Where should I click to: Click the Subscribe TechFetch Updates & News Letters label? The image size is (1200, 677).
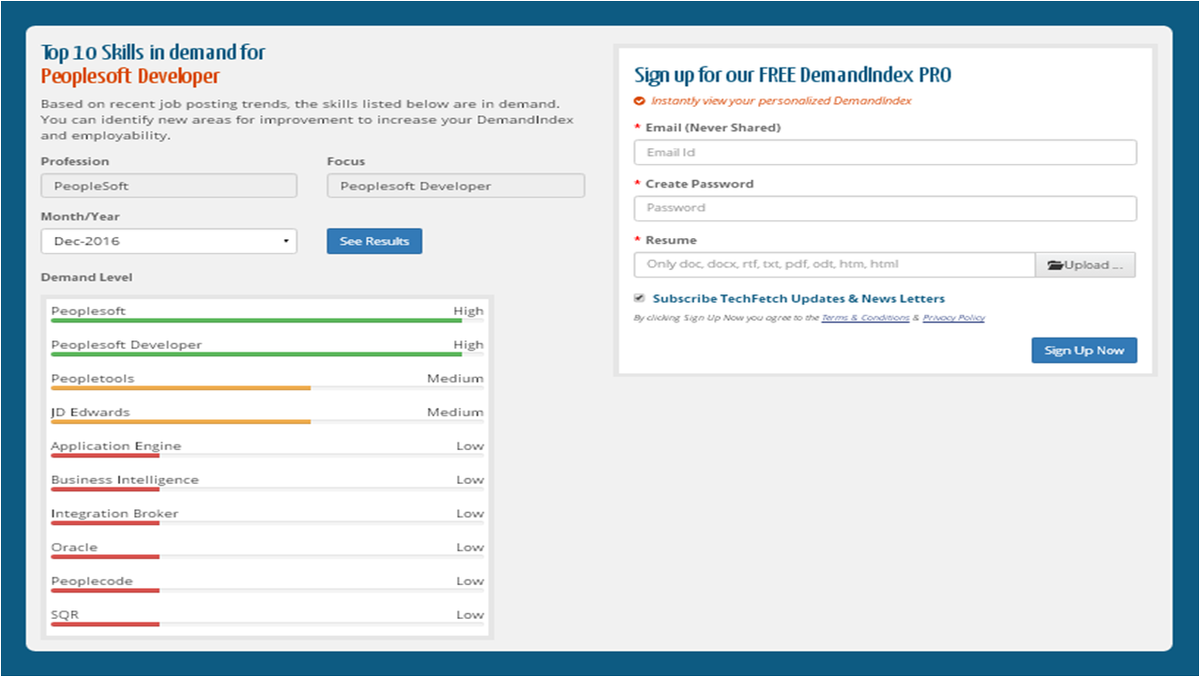[x=798, y=298]
